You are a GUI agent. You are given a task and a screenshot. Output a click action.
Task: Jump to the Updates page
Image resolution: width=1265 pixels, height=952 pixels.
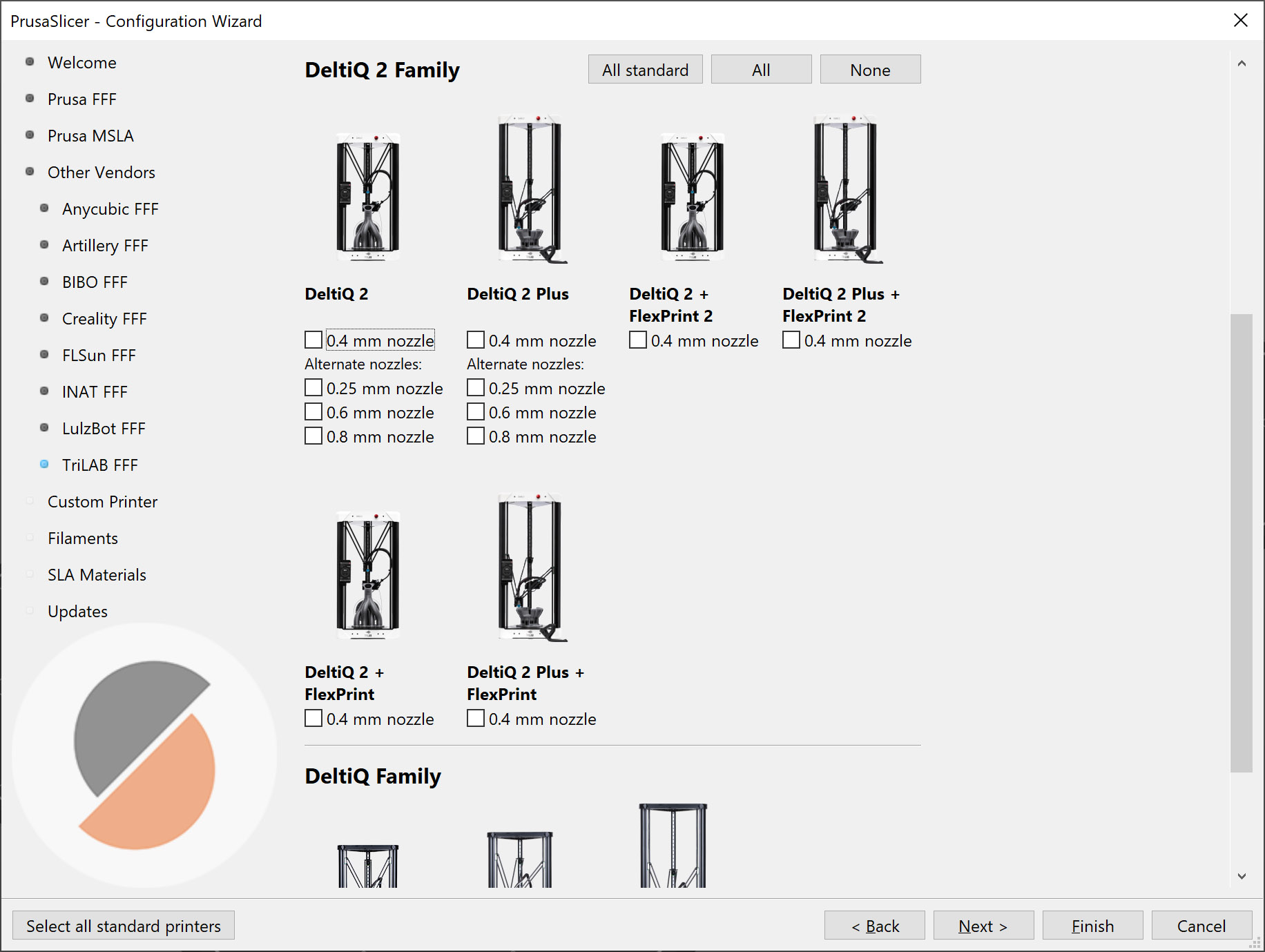coord(77,612)
